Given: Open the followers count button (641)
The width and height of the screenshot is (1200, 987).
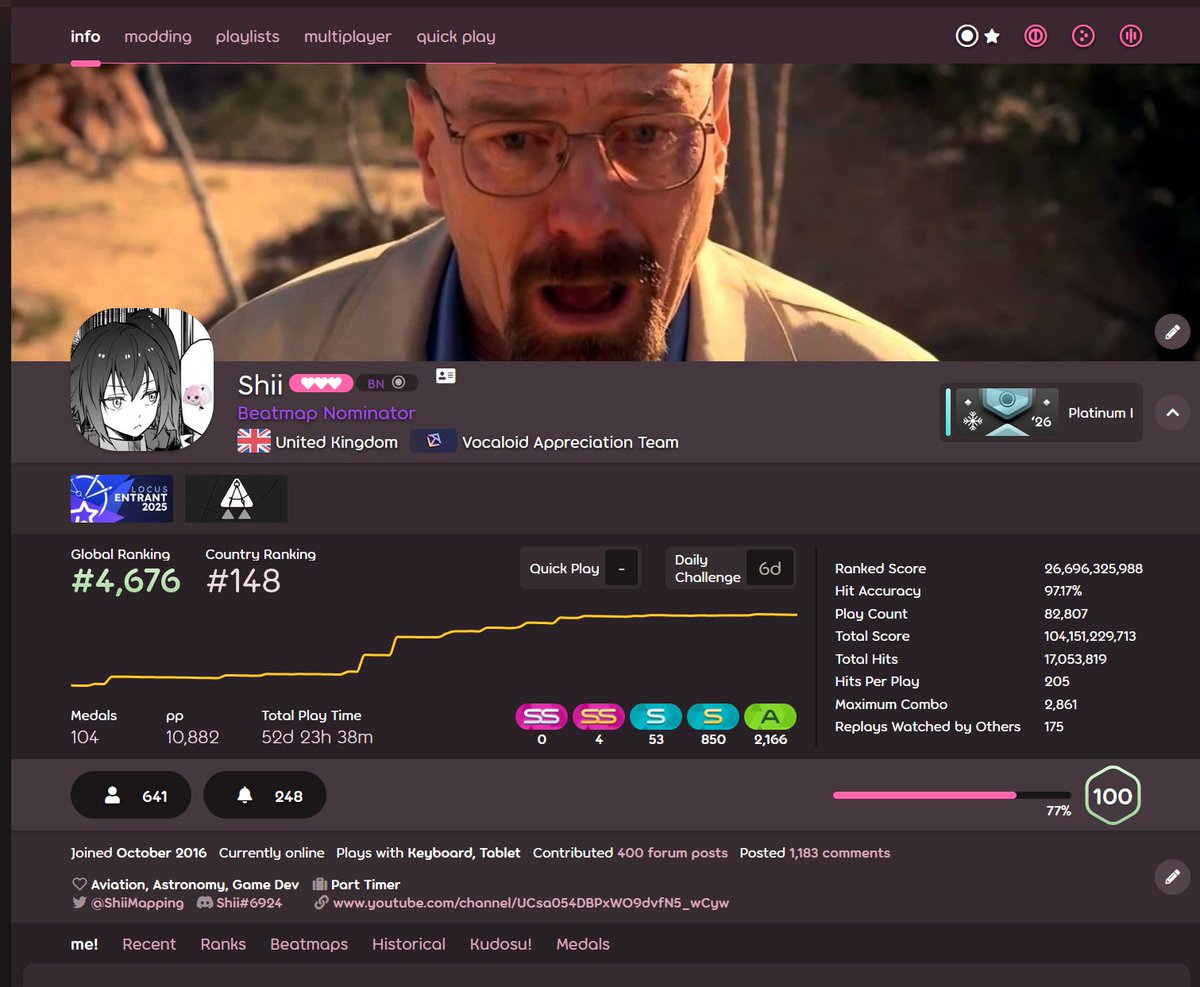Looking at the screenshot, I should pyautogui.click(x=131, y=795).
